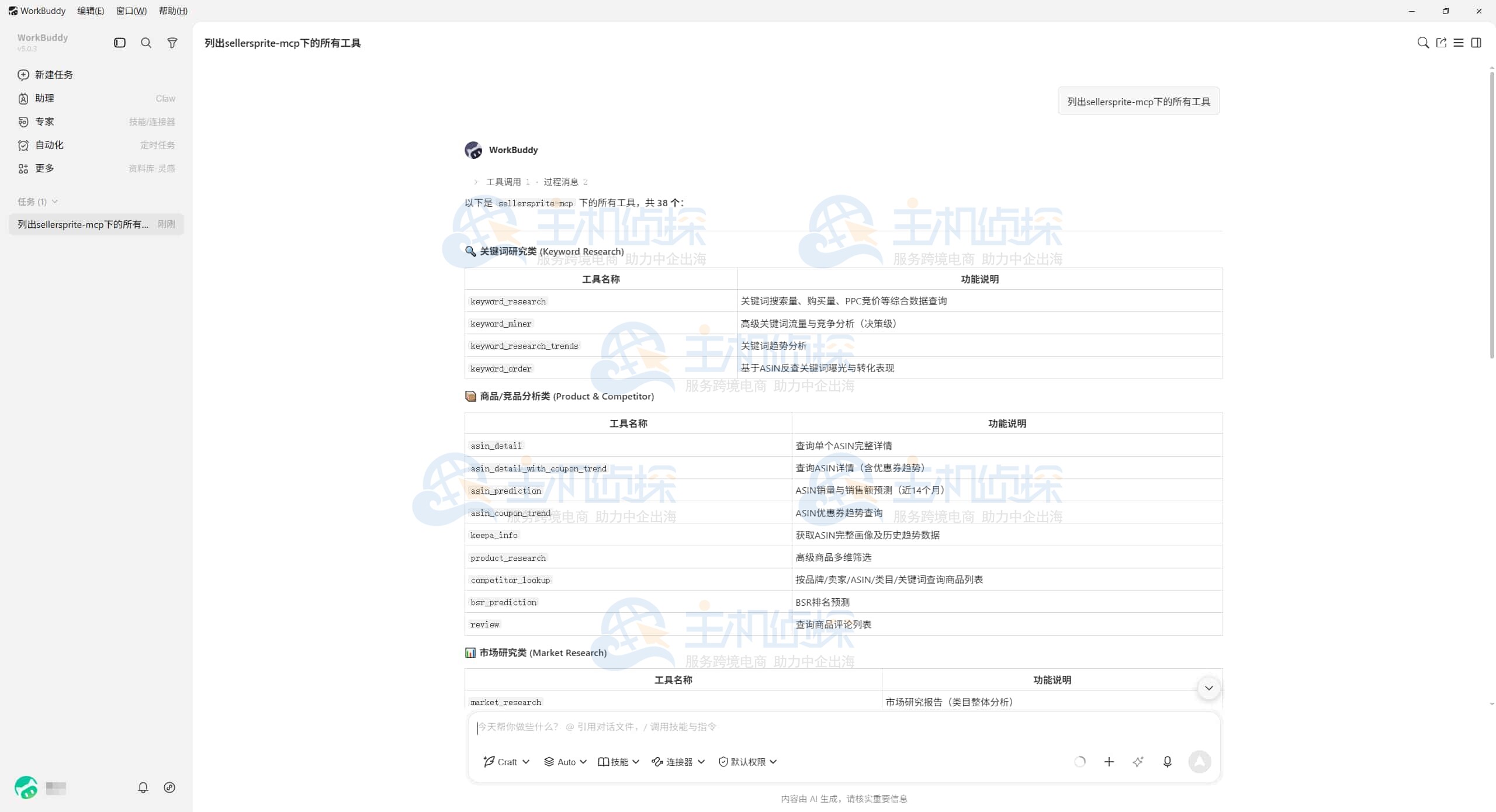Open the notification bell icon
The height and width of the screenshot is (812, 1496).
pyautogui.click(x=143, y=787)
